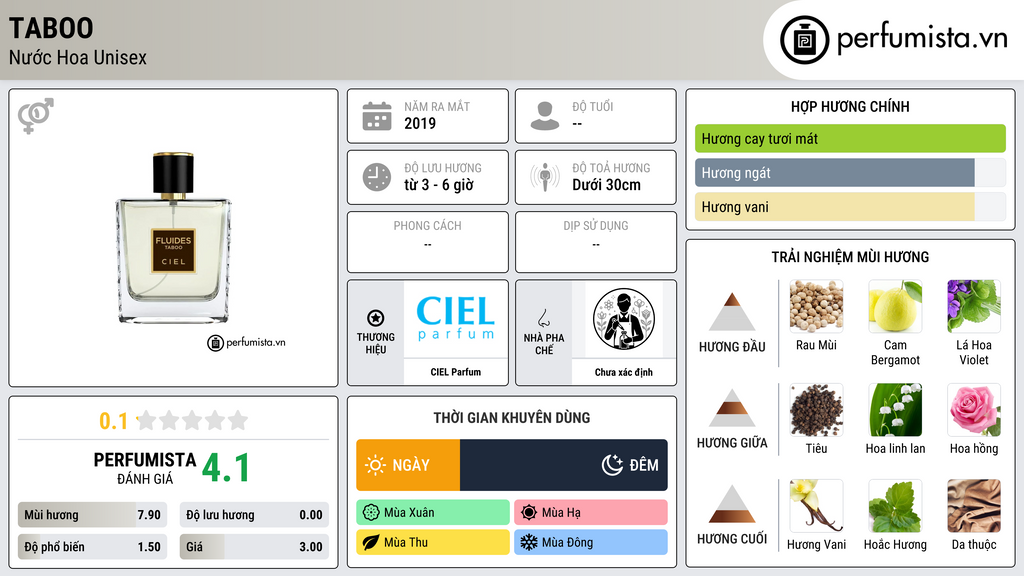The width and height of the screenshot is (1024, 576).
Task: Click the Tiêu pepper note image
Action: pyautogui.click(x=816, y=409)
